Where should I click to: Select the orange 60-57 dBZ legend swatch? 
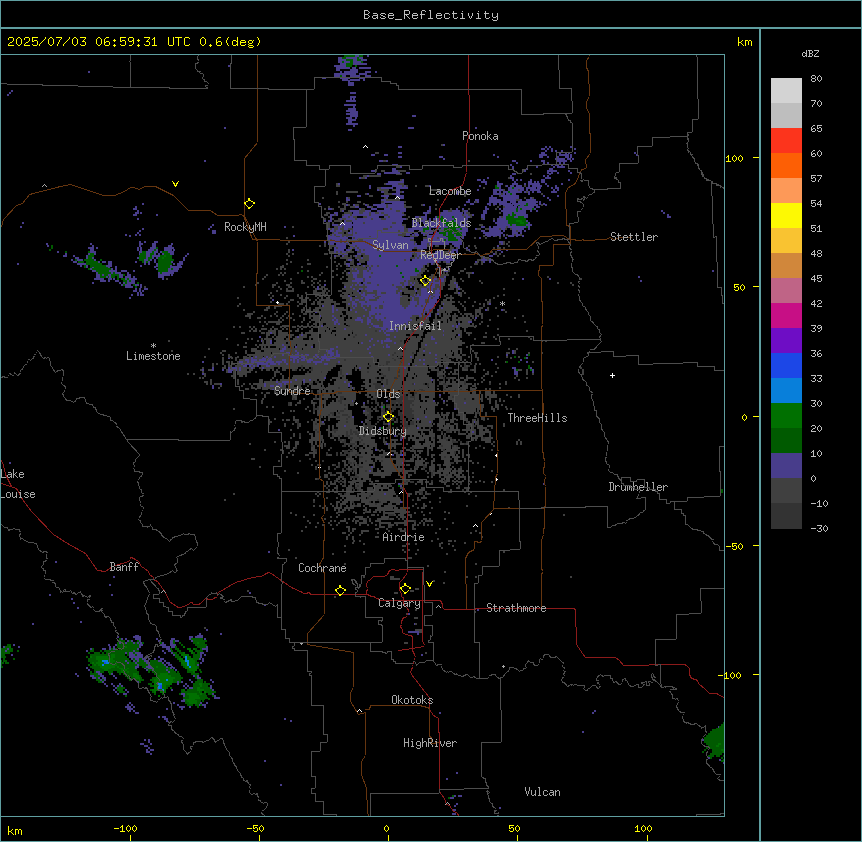coord(786,165)
